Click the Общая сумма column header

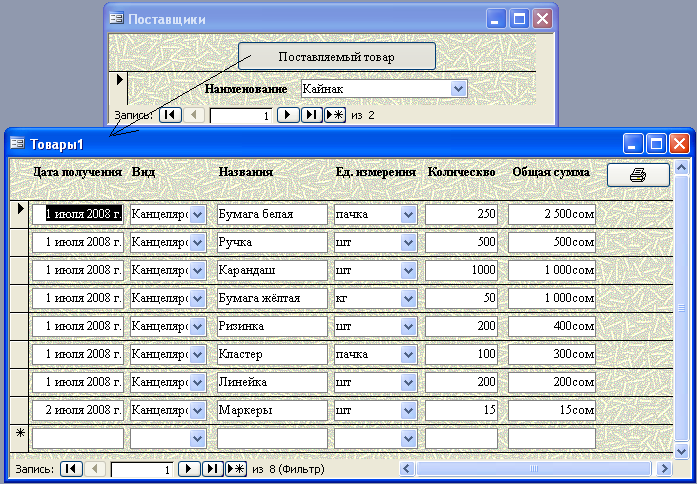coord(551,172)
